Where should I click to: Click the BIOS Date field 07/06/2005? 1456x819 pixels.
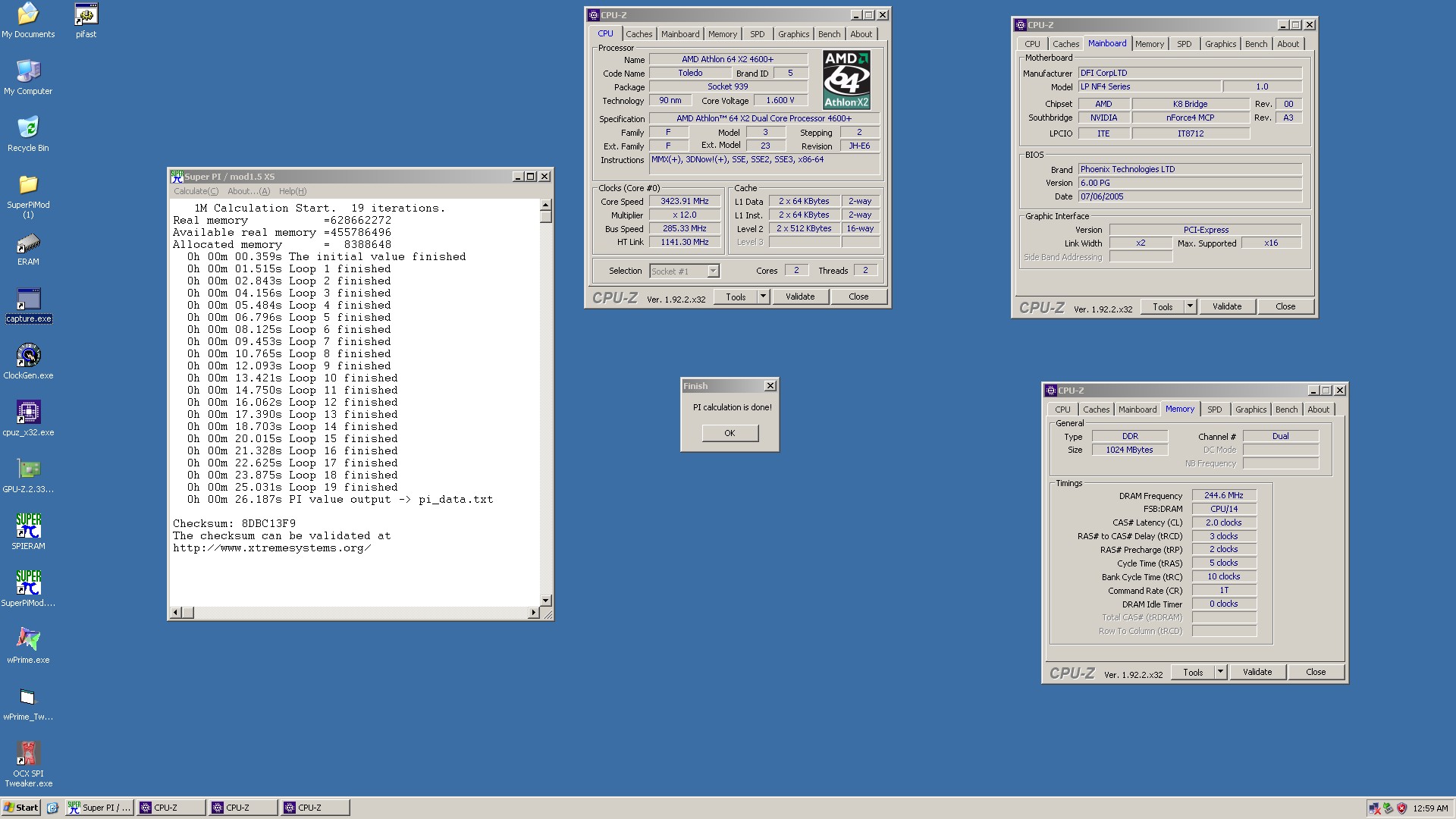pos(1190,196)
